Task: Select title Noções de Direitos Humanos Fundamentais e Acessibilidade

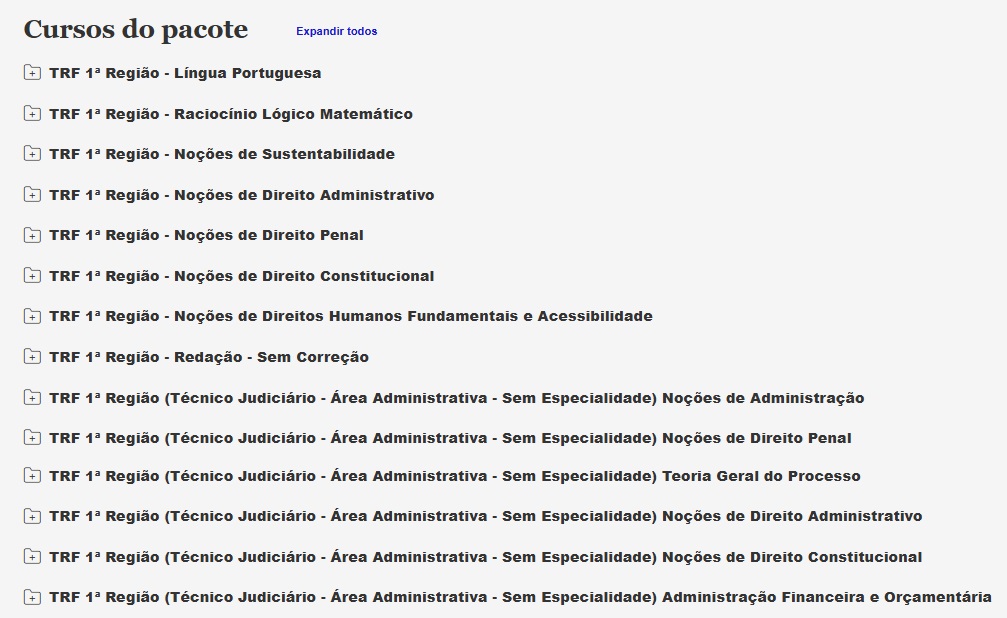Action: 351,317
